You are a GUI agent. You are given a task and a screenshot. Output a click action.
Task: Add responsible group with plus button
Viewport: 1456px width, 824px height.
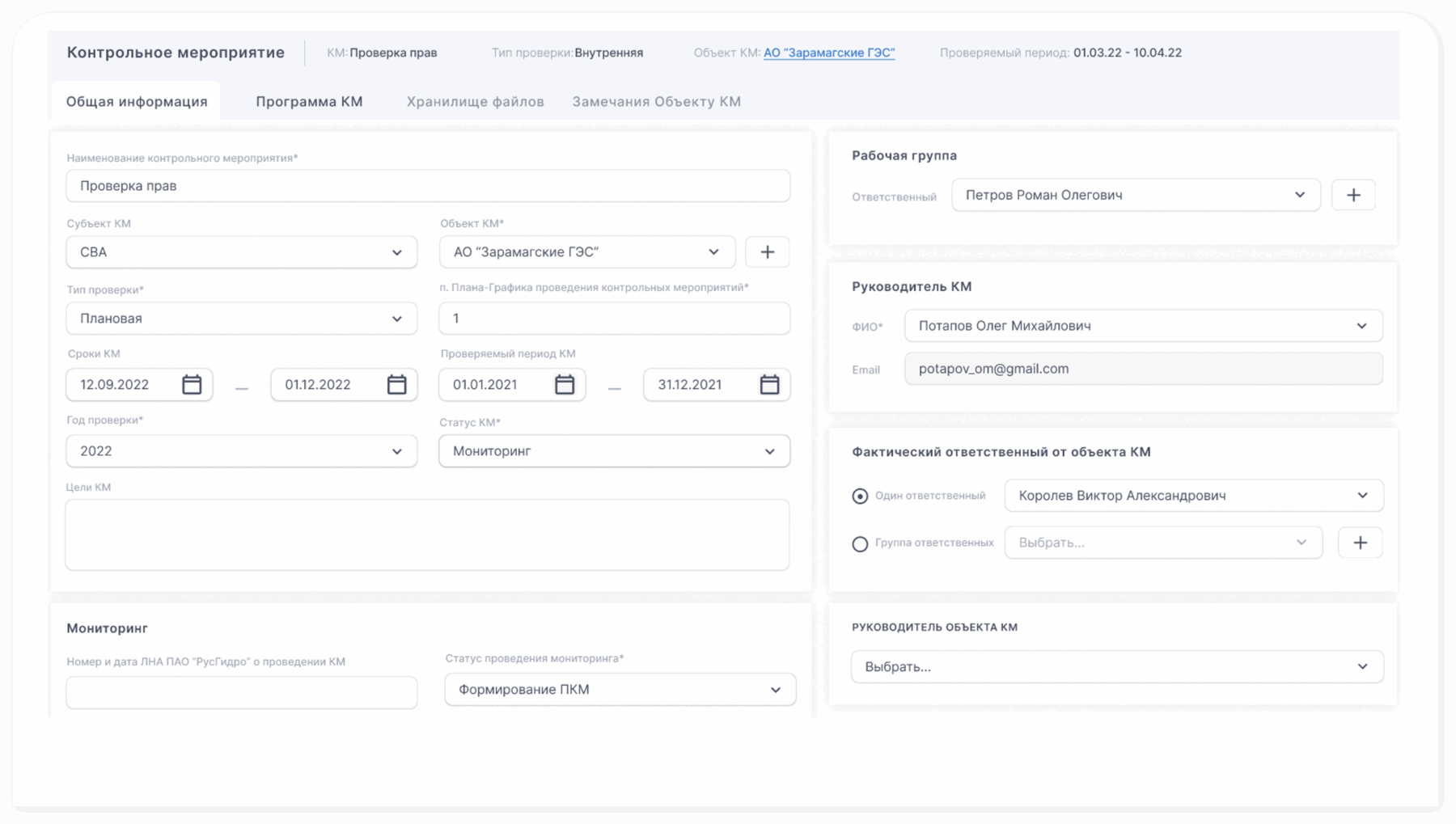1360,543
